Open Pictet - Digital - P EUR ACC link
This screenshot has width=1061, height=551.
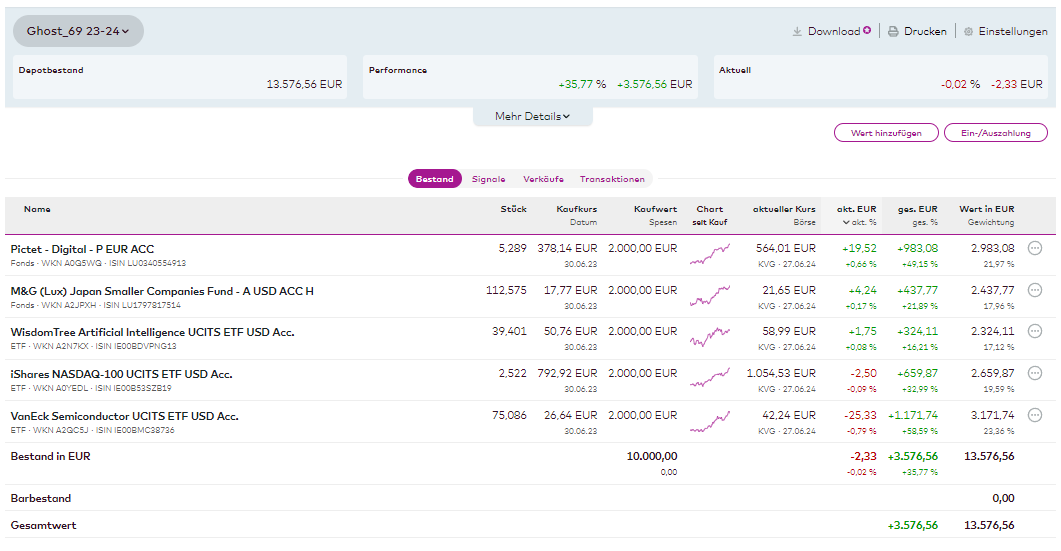(82, 249)
